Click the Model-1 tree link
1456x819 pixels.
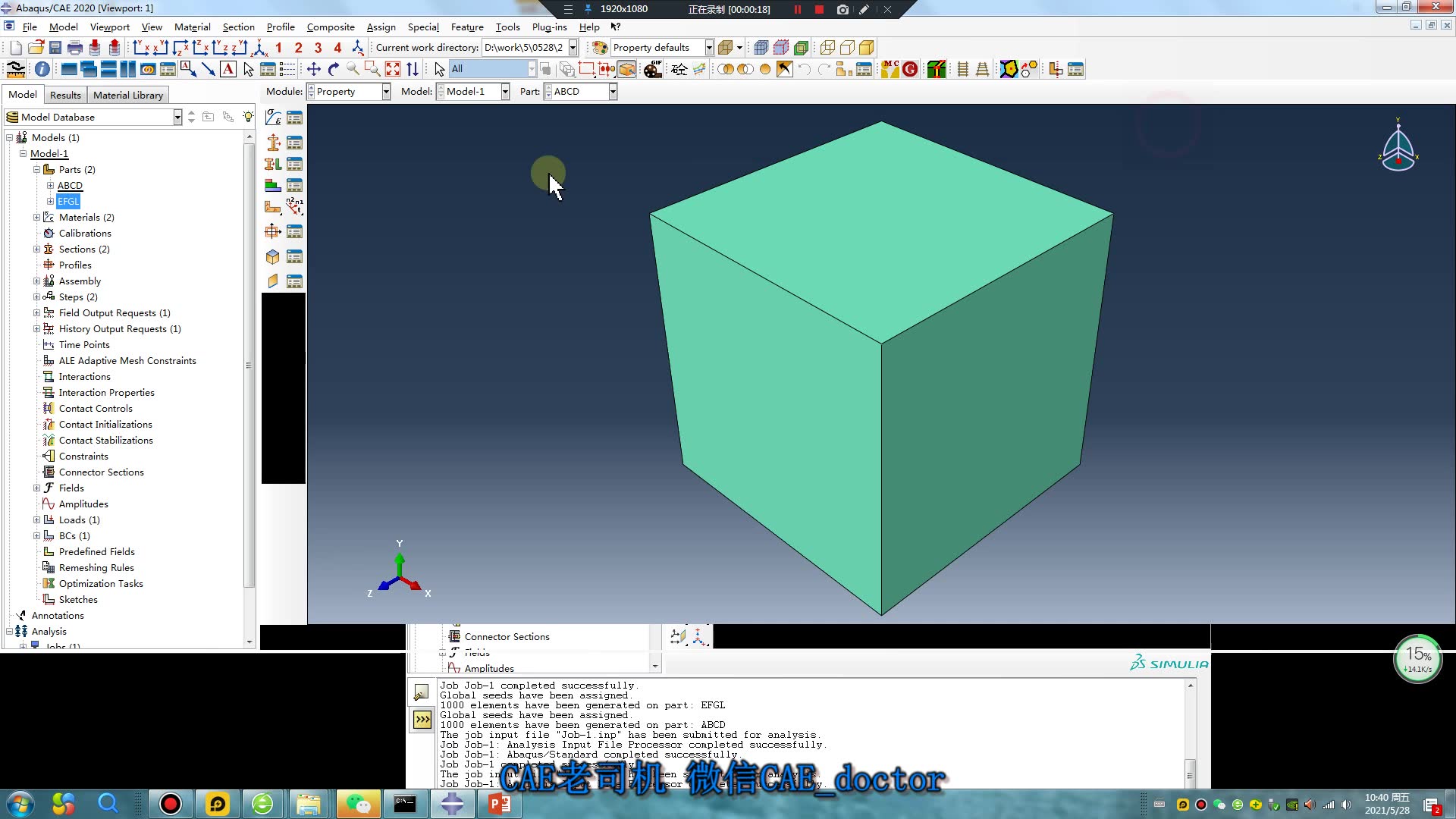point(49,153)
